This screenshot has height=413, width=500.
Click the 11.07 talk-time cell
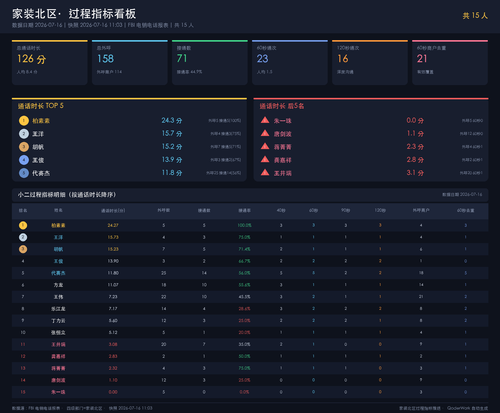(x=113, y=285)
